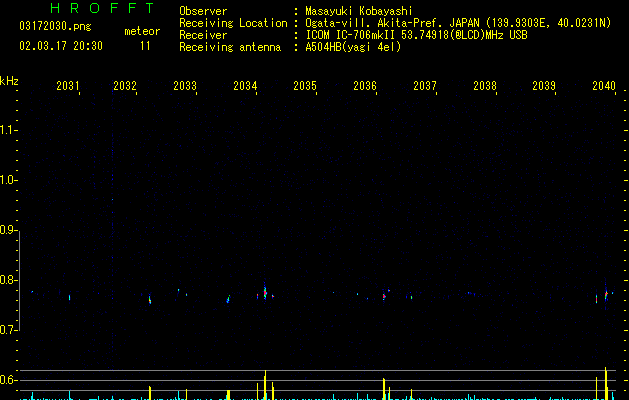629x400 pixels.
Task: Click the 0.8 frequency axis label
Action: pyautogui.click(x=8, y=280)
